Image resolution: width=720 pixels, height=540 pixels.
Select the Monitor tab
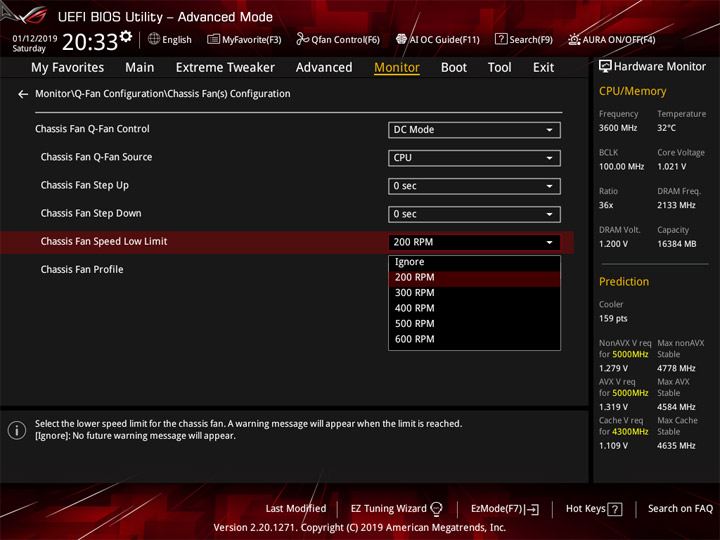coord(397,68)
